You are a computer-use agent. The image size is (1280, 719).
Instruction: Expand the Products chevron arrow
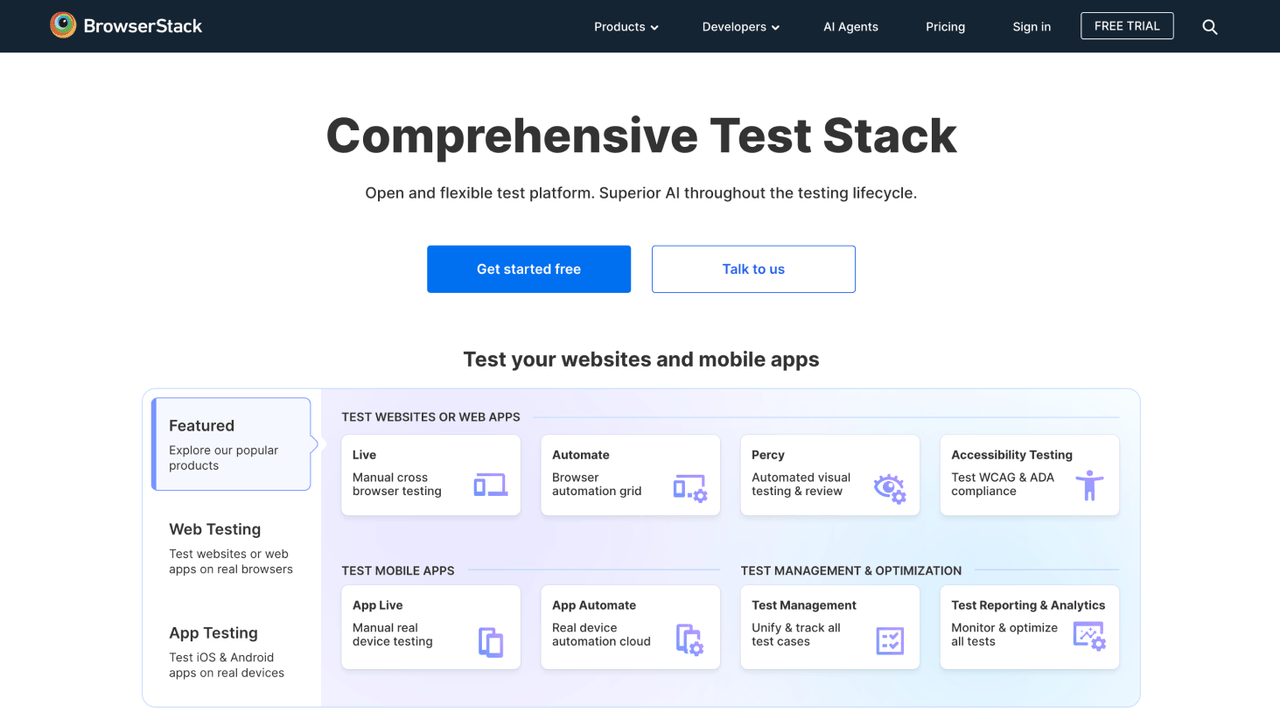[x=655, y=28]
